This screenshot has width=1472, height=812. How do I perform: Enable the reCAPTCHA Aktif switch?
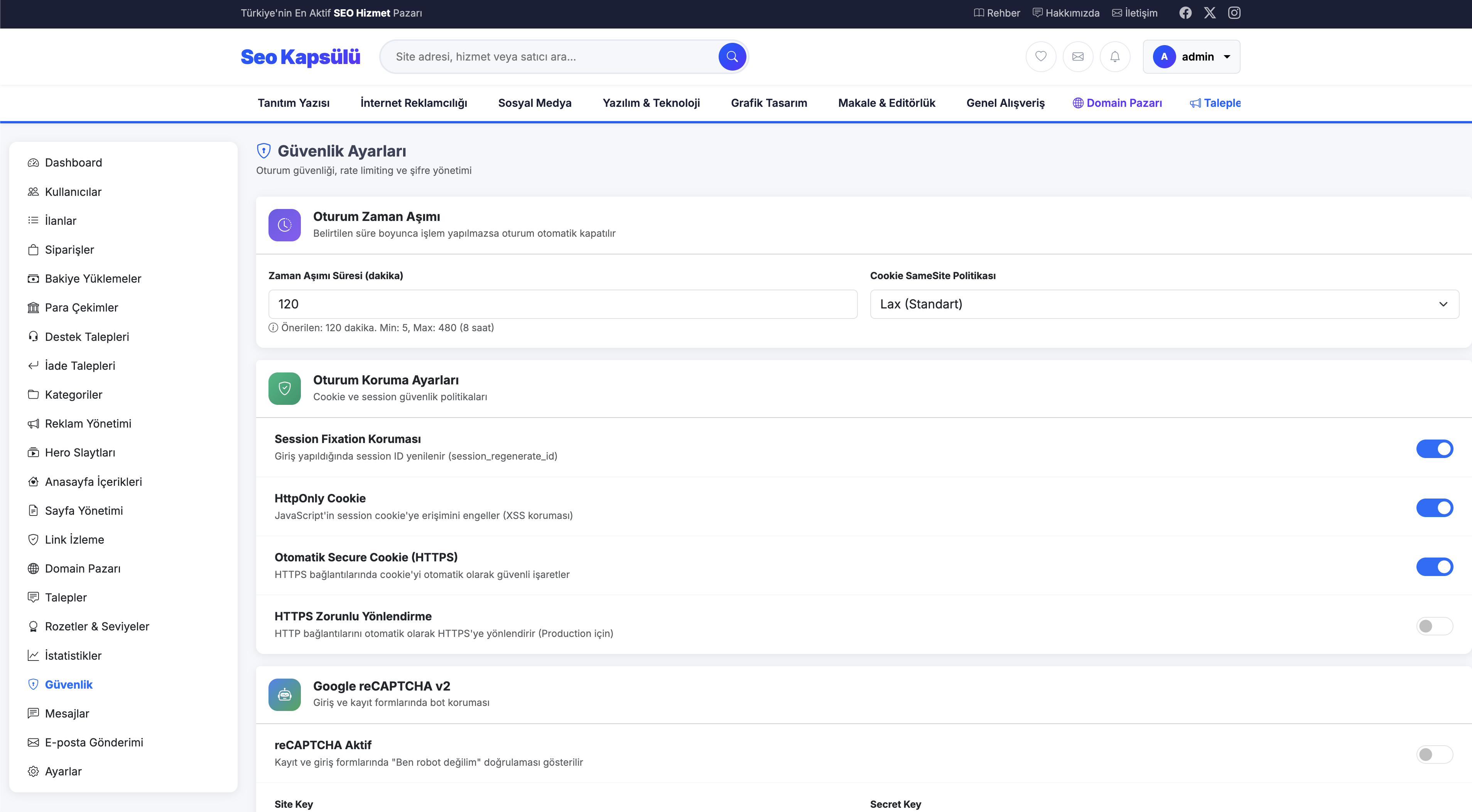point(1434,754)
